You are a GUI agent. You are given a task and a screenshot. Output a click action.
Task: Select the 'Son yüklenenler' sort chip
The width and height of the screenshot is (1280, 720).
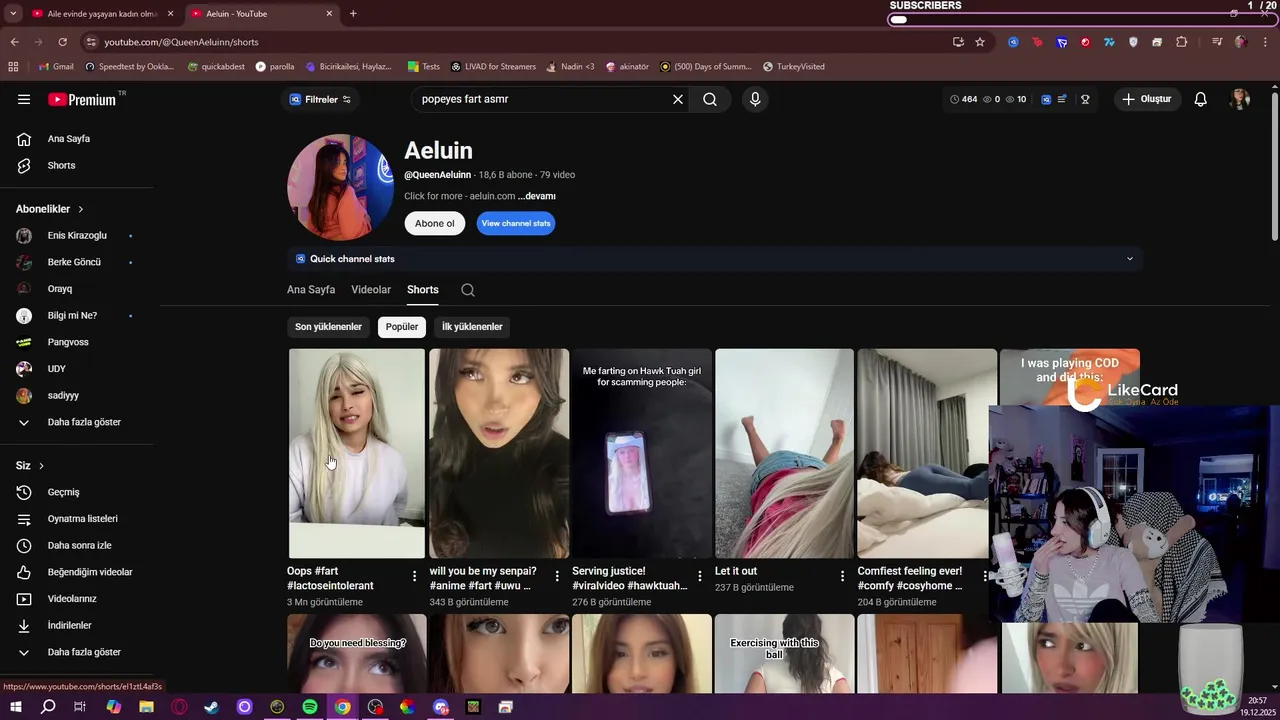[x=328, y=327]
